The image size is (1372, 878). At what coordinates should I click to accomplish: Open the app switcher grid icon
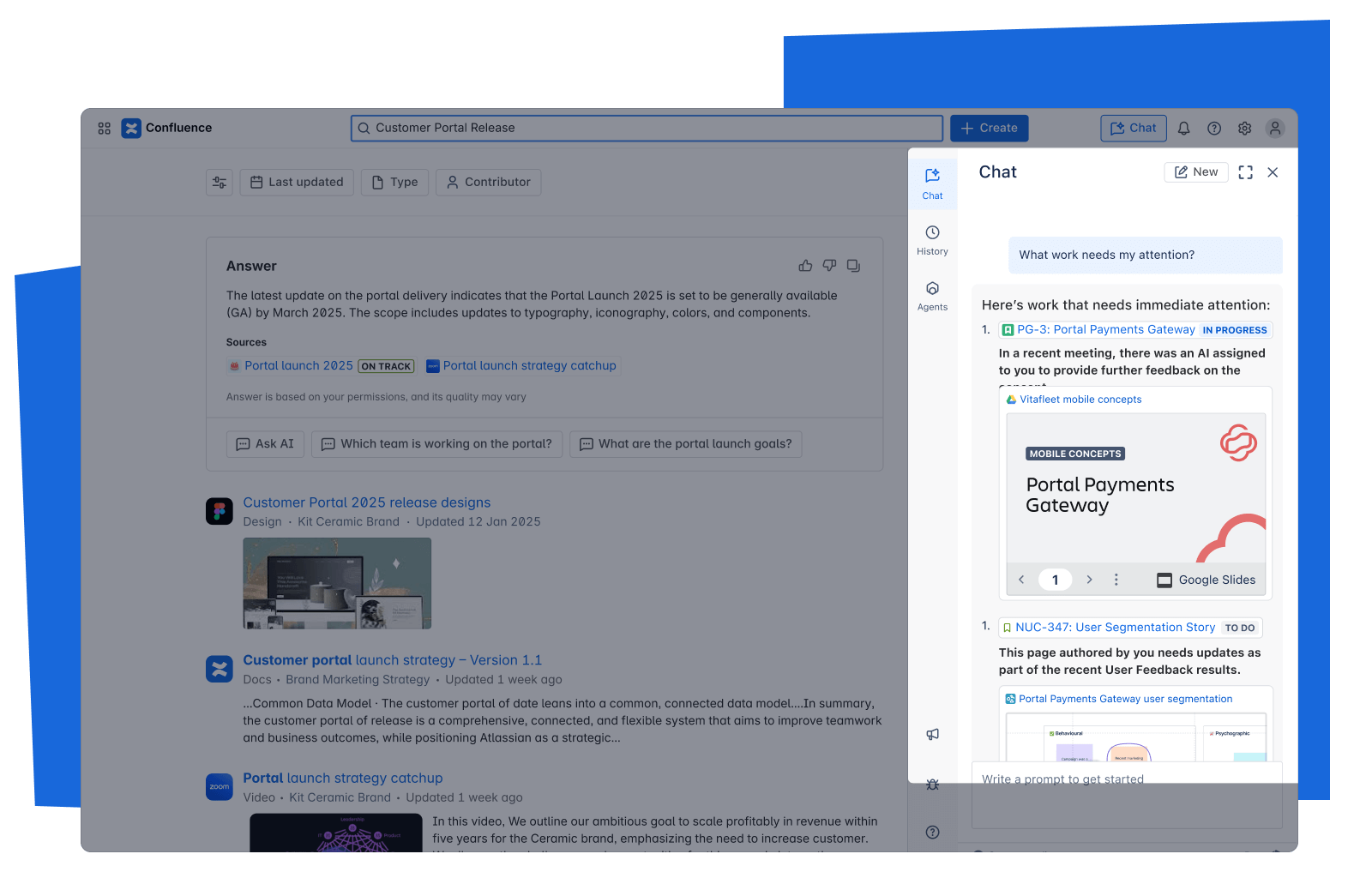(104, 128)
